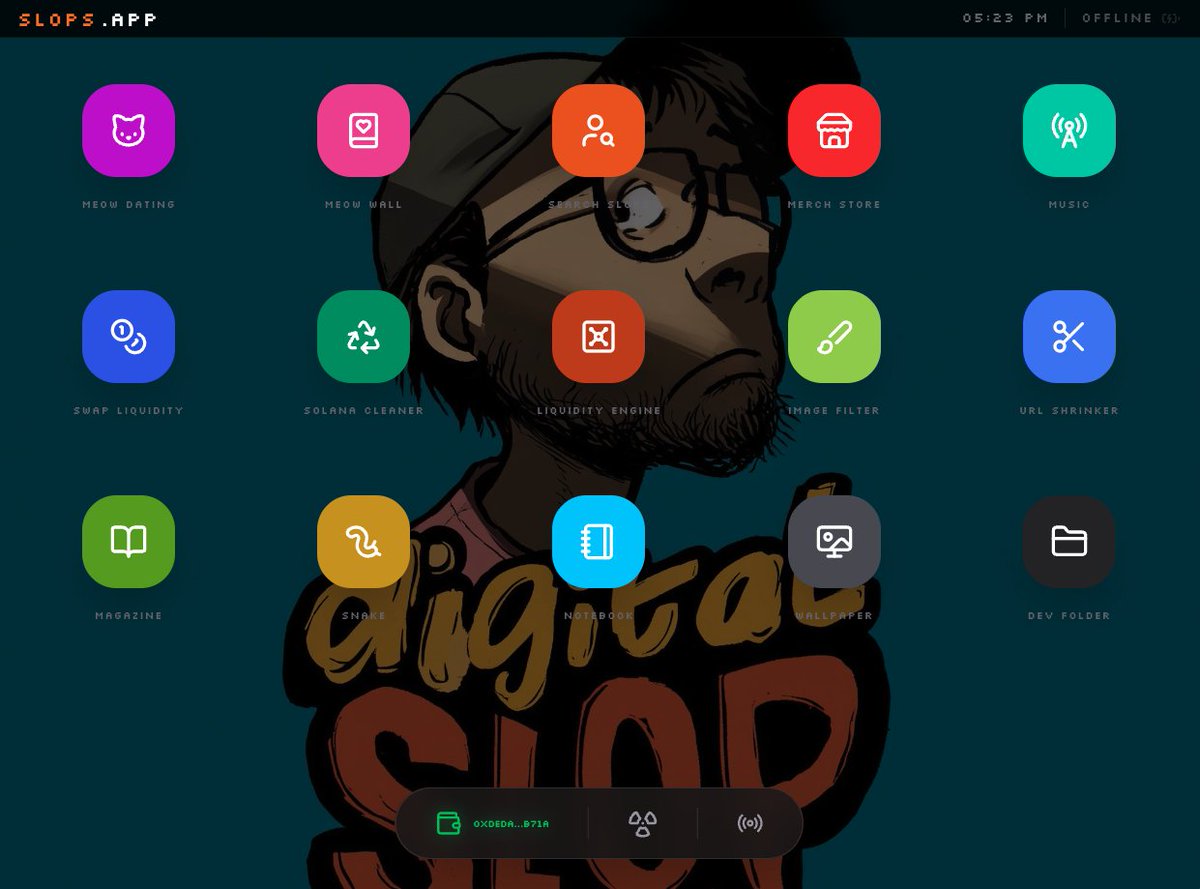Screen dimensions: 1200x889
Task: Click the 0XDEDA...B71A wallet address
Action: (x=511, y=824)
